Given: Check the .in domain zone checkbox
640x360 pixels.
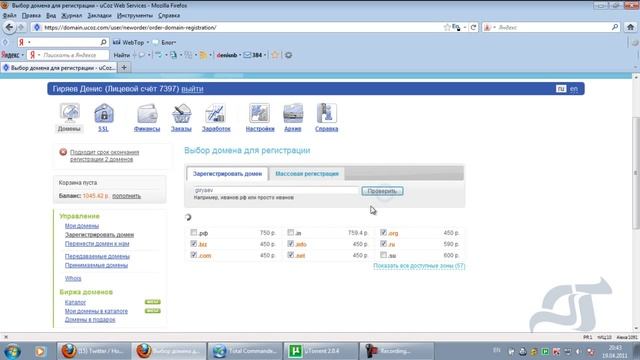Looking at the screenshot, I should 291,233.
